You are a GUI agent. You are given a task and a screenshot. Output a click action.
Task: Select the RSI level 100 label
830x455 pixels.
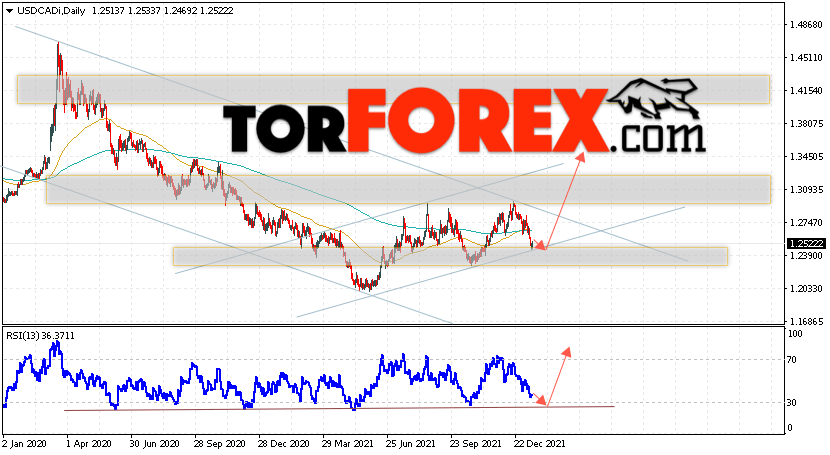(x=795, y=334)
